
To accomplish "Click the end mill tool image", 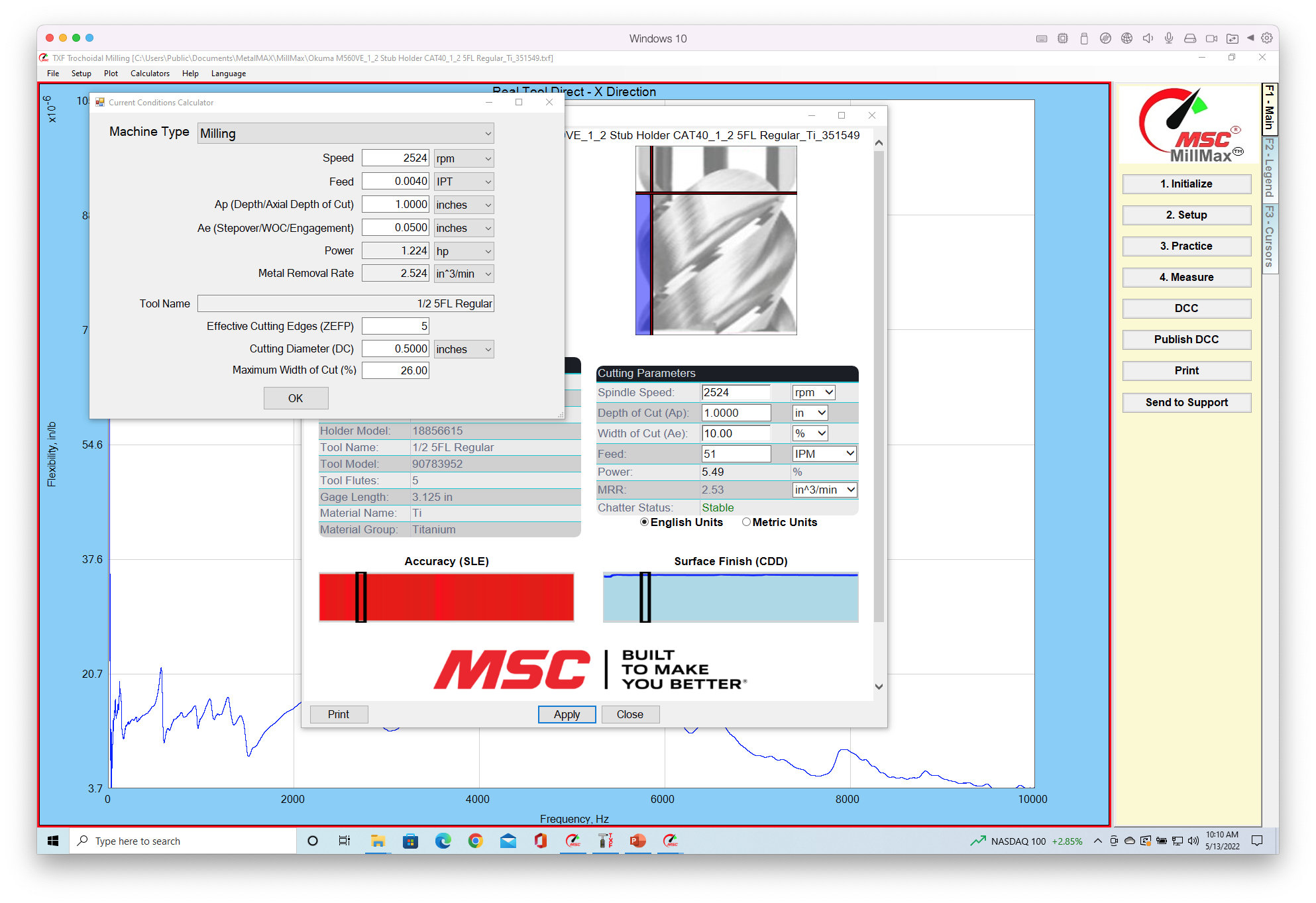I will point(716,240).
